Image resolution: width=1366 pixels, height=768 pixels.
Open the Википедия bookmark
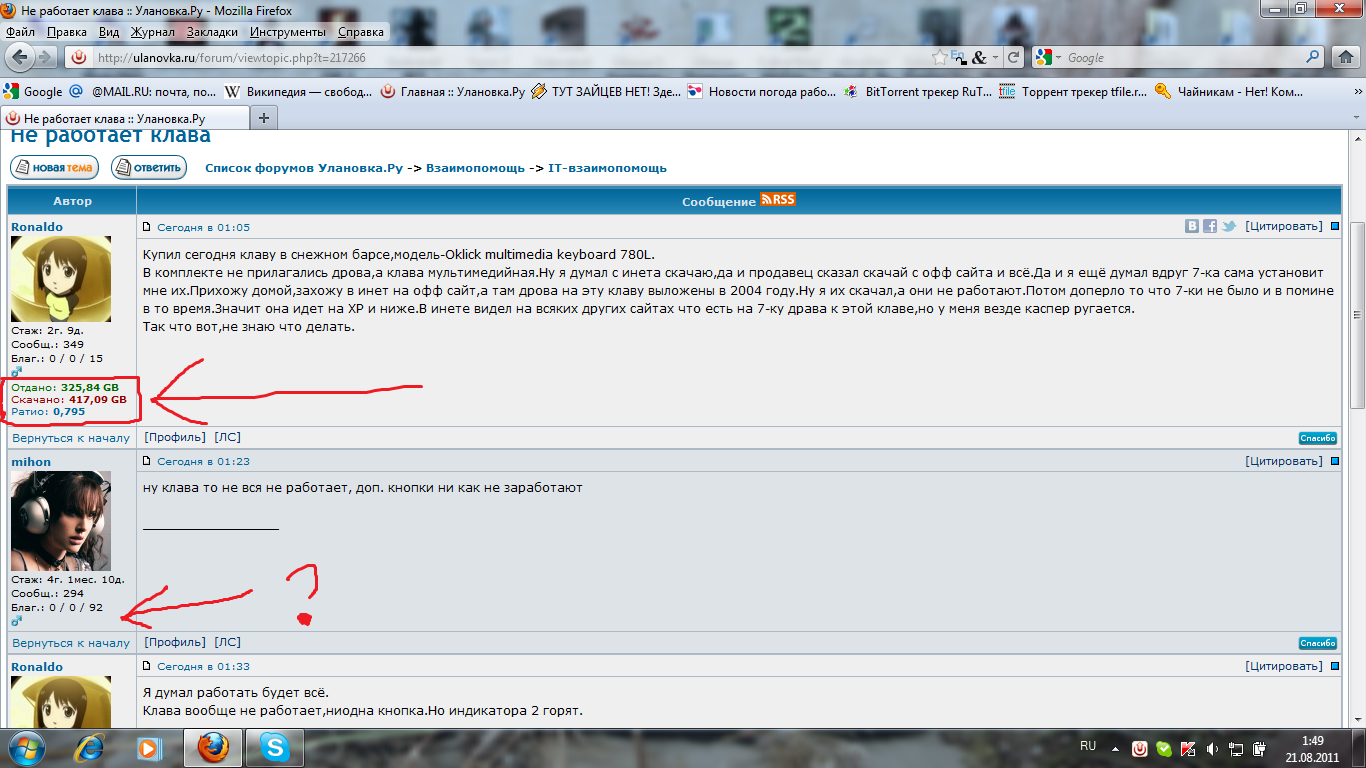tap(298, 91)
